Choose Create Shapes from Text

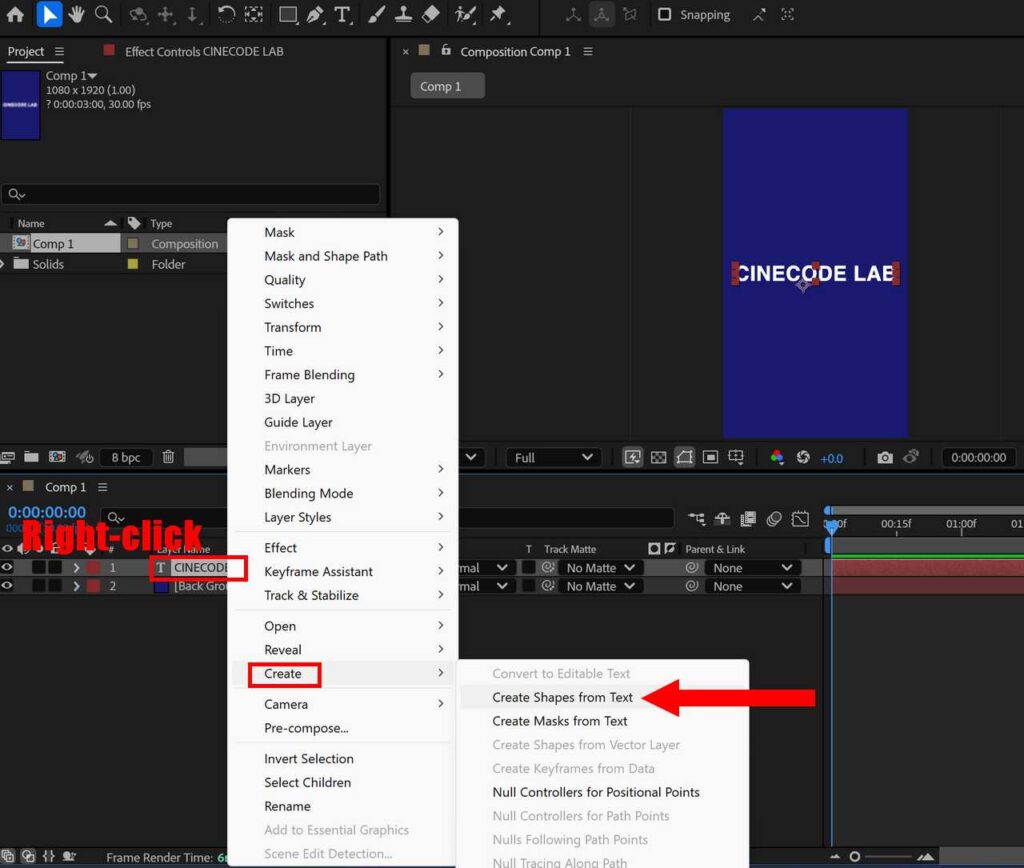pyautogui.click(x=562, y=697)
